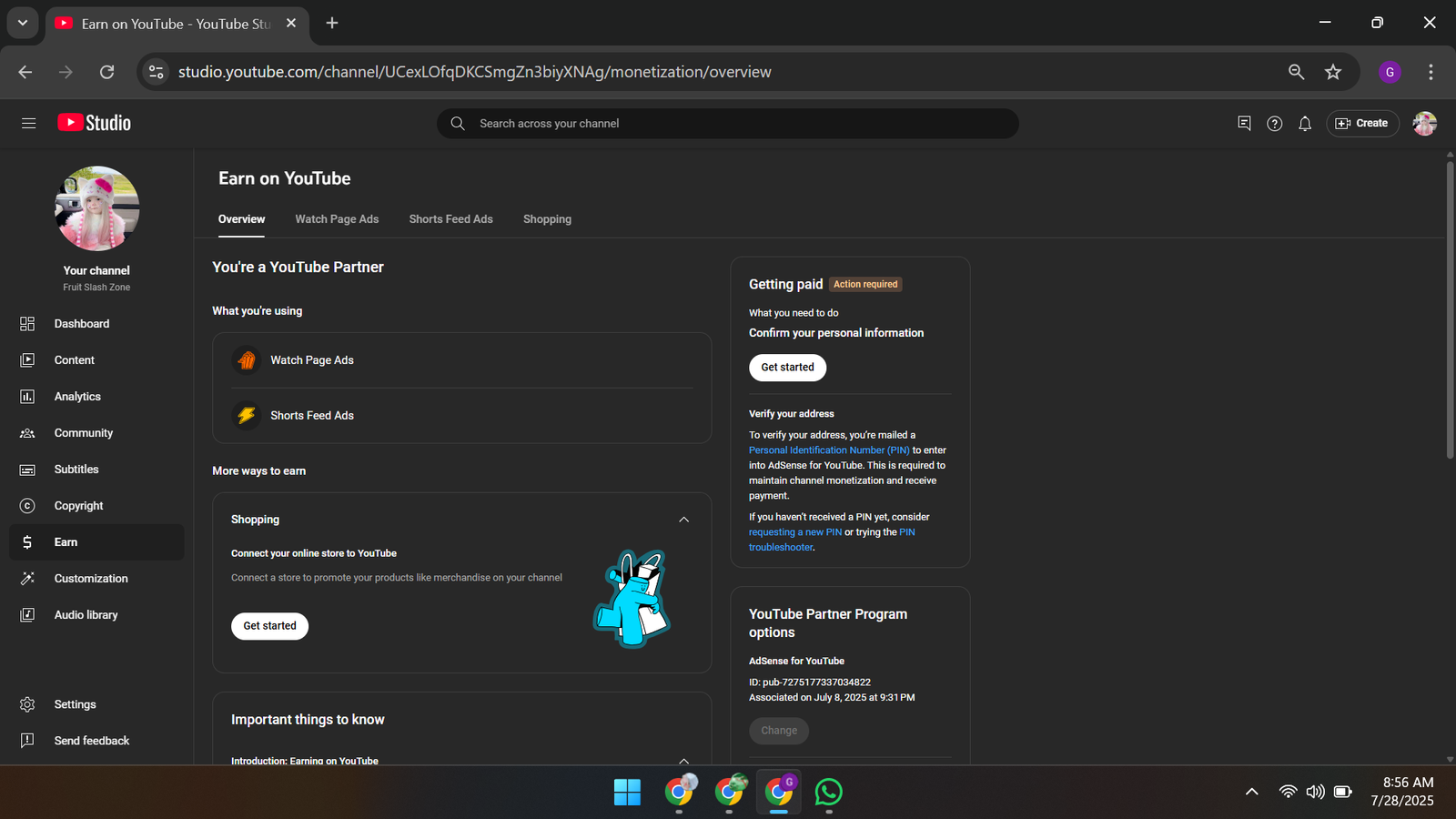The height and width of the screenshot is (819, 1456).
Task: Click the Content sidebar icon
Action: point(27,360)
